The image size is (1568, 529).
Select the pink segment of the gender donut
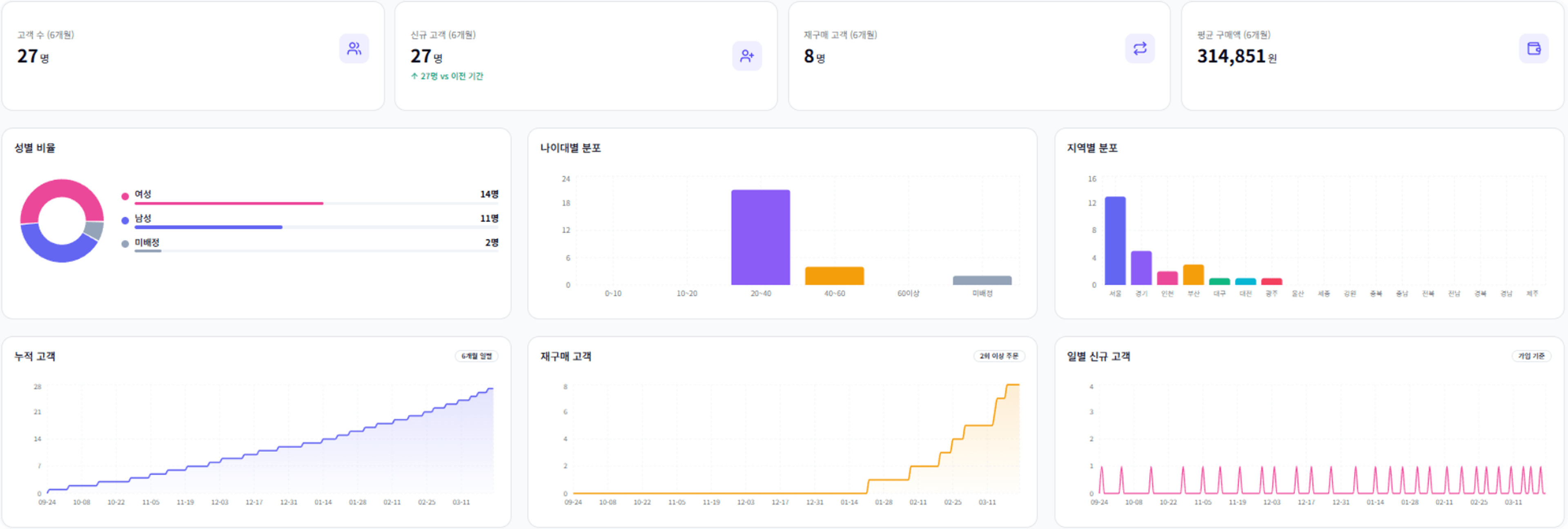click(x=62, y=189)
